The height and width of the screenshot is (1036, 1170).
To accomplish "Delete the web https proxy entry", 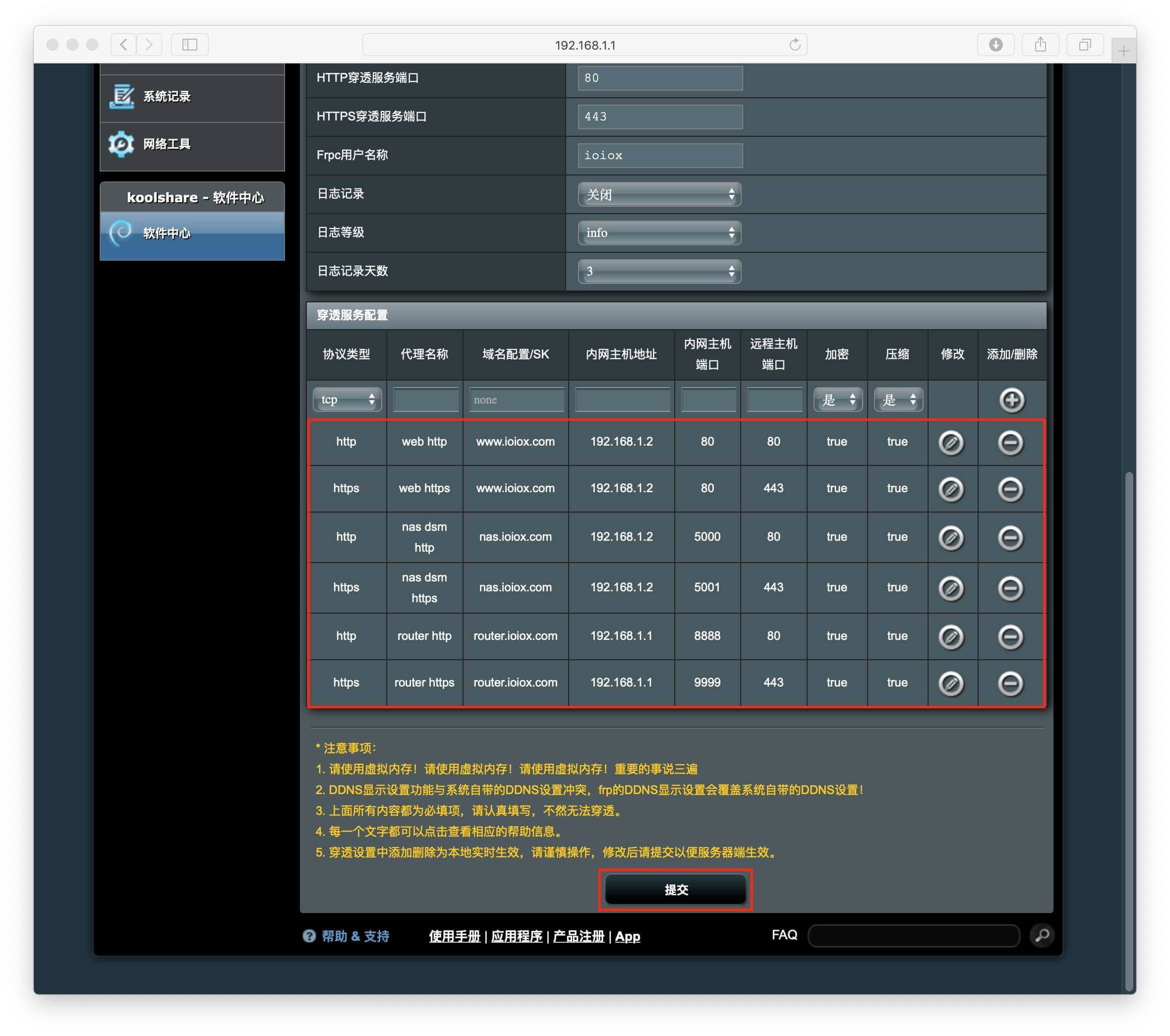I will click(x=1010, y=489).
